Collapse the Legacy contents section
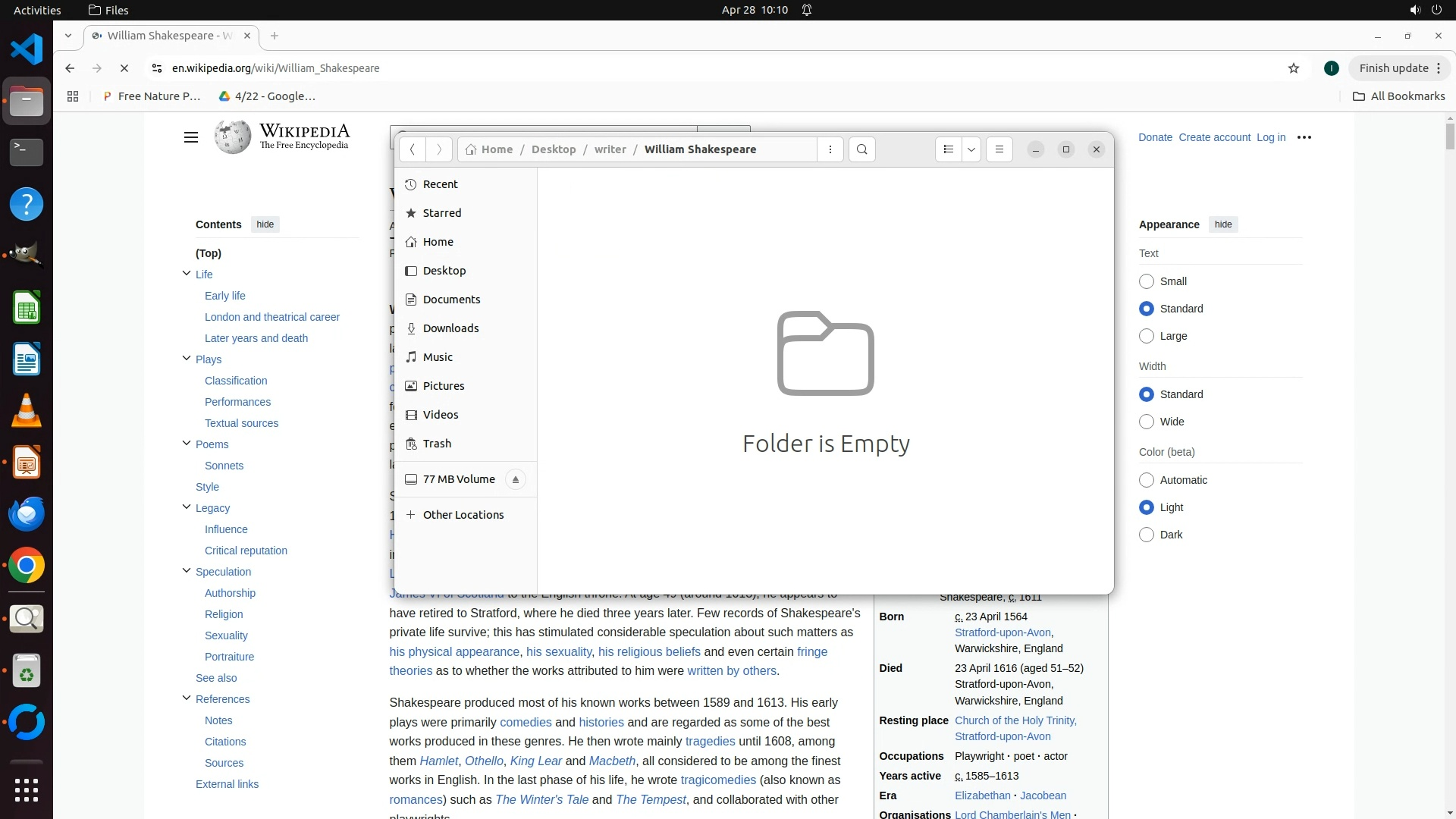This screenshot has height=819, width=1456. coord(187,507)
